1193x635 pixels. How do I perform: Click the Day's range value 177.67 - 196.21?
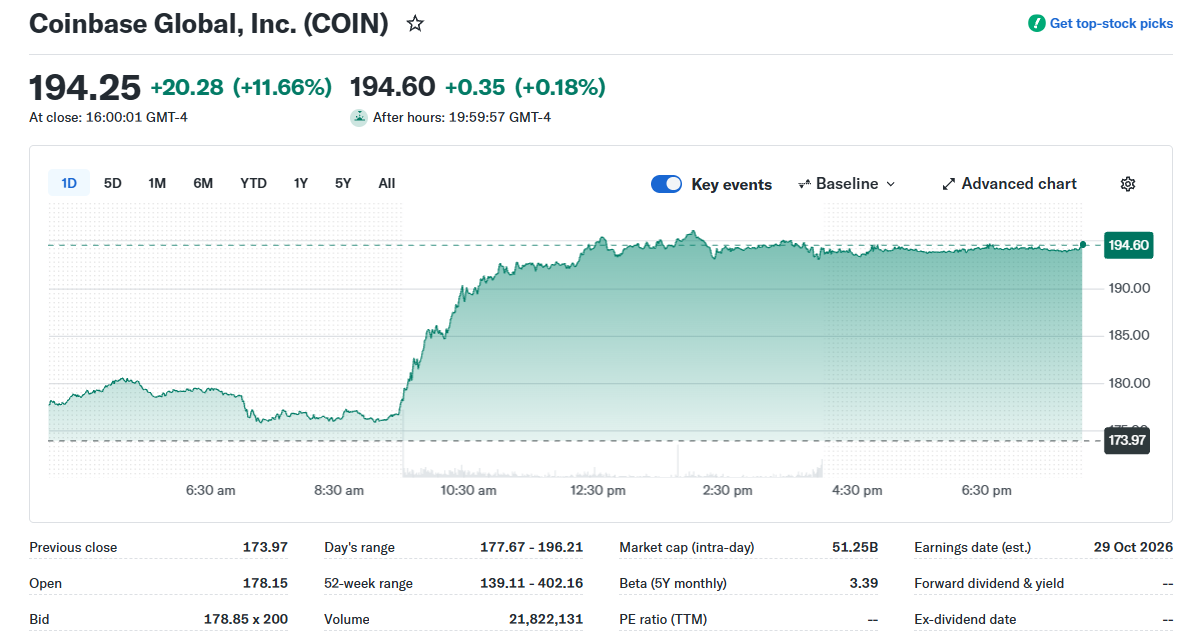pyautogui.click(x=531, y=548)
